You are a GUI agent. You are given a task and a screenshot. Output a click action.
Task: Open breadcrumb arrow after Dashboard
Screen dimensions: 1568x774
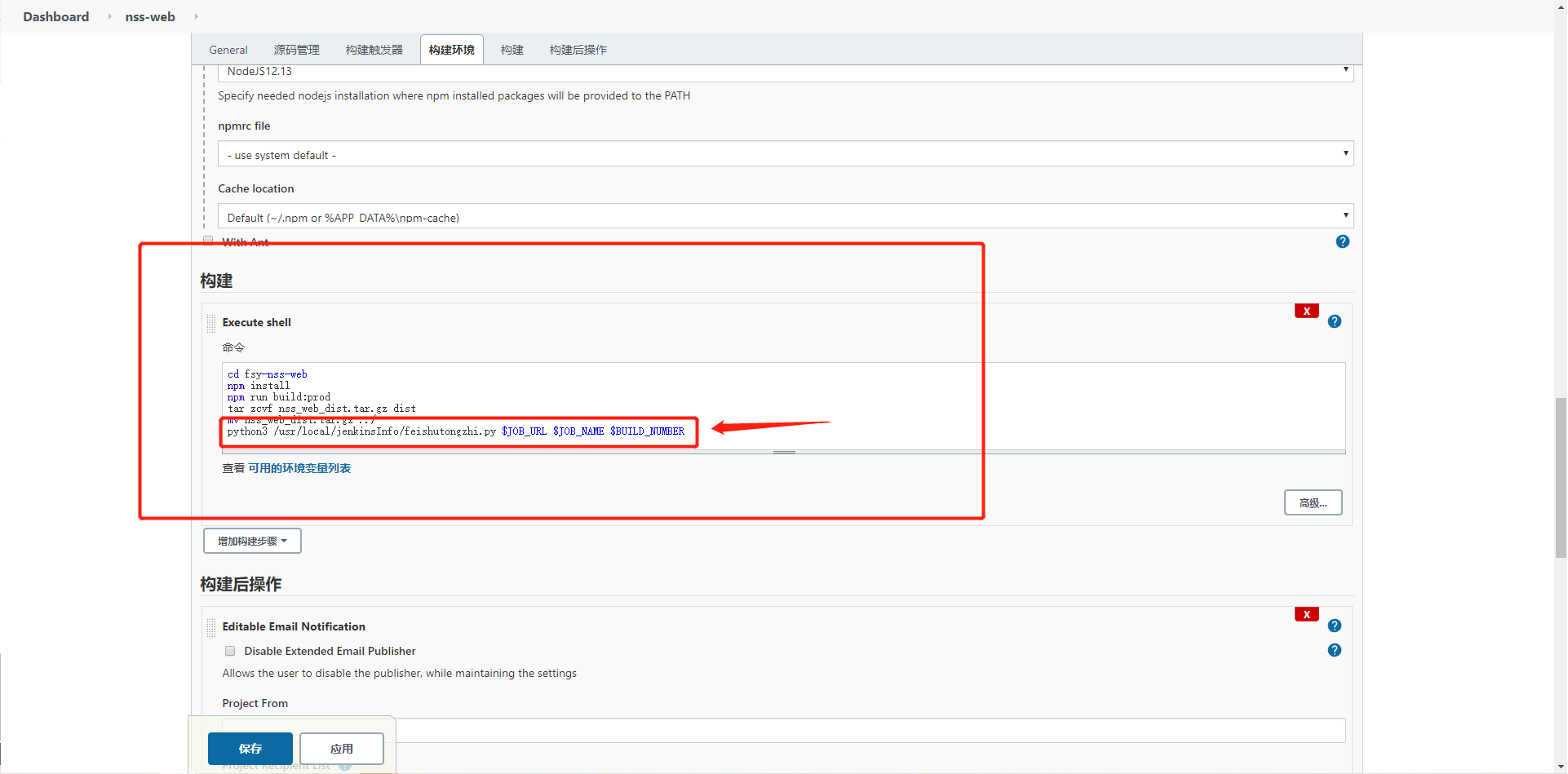(109, 16)
